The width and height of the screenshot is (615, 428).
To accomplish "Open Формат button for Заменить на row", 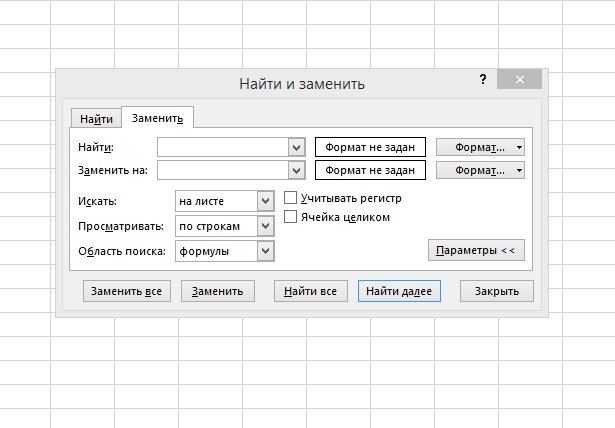I will point(475,170).
